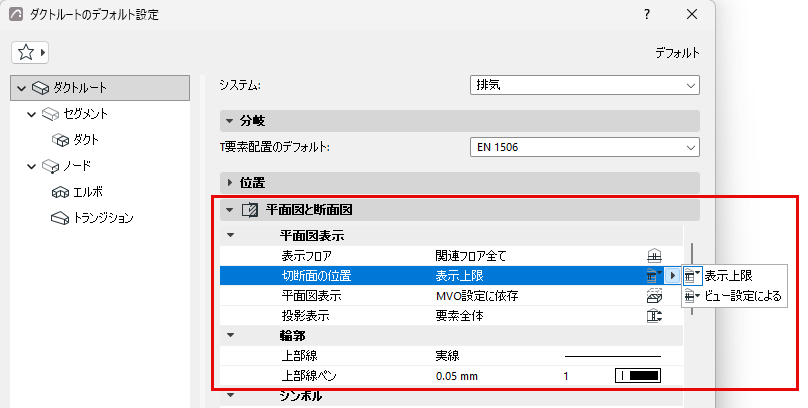Click the セグメント icon in tree
The image size is (808, 408).
click(50, 114)
